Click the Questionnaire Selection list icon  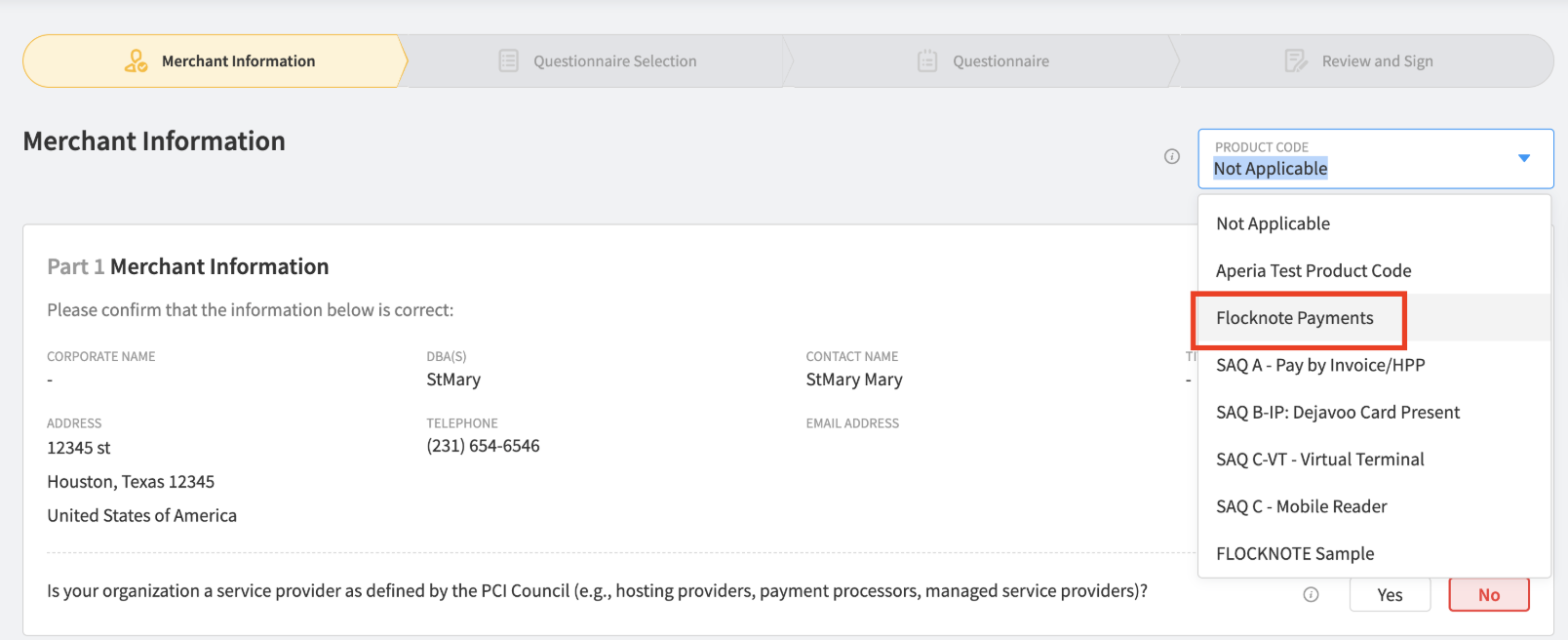tap(508, 60)
